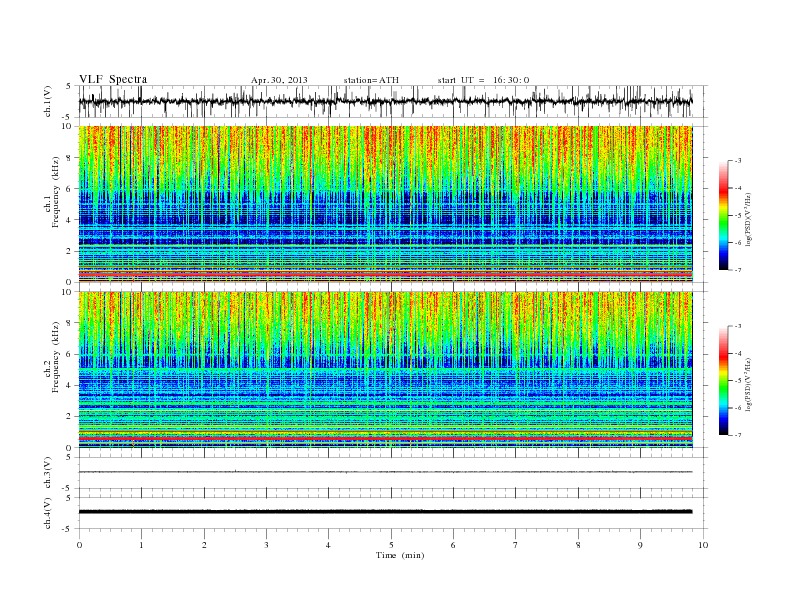Screen dimensions: 792x612
Task: Click the ch.2 spectrogram color scale bar
Action: (x=723, y=381)
